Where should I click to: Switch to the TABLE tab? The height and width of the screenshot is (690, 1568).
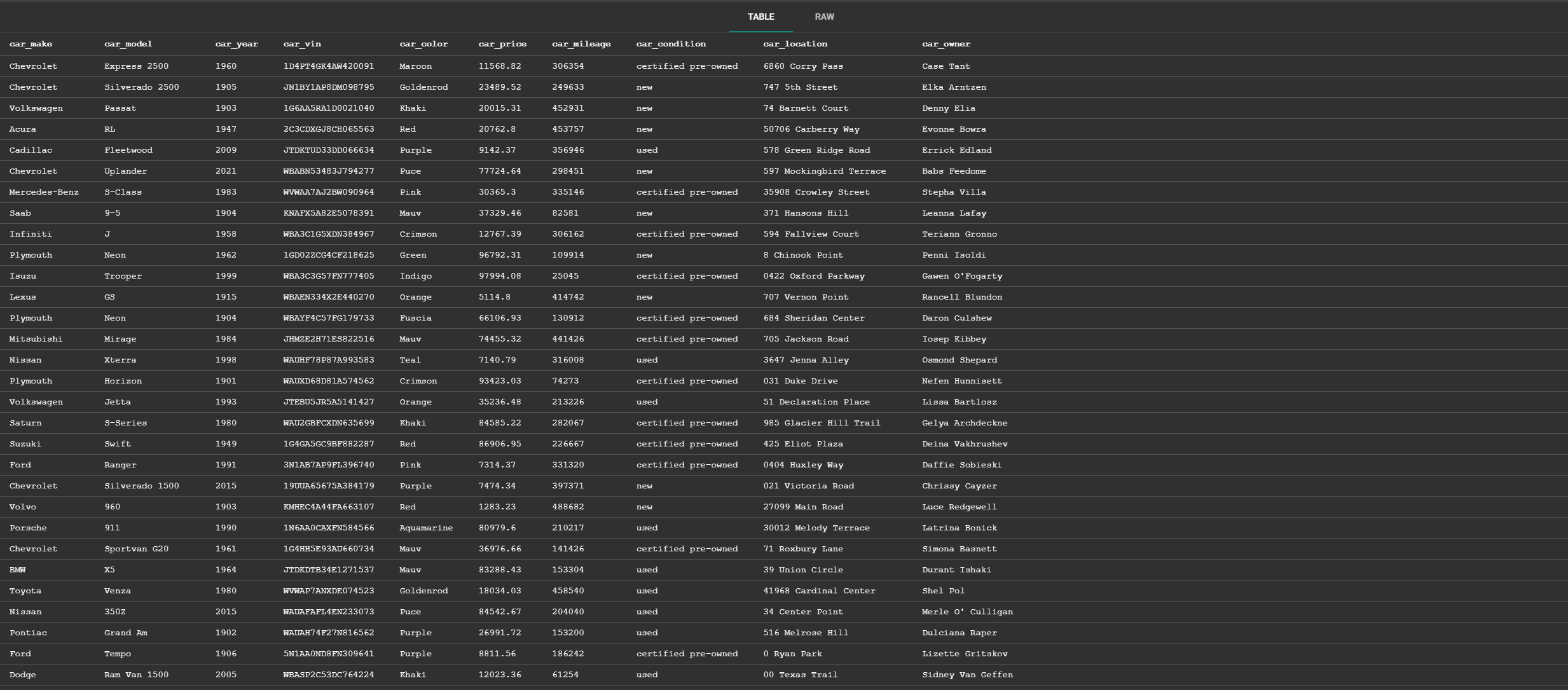(x=760, y=17)
